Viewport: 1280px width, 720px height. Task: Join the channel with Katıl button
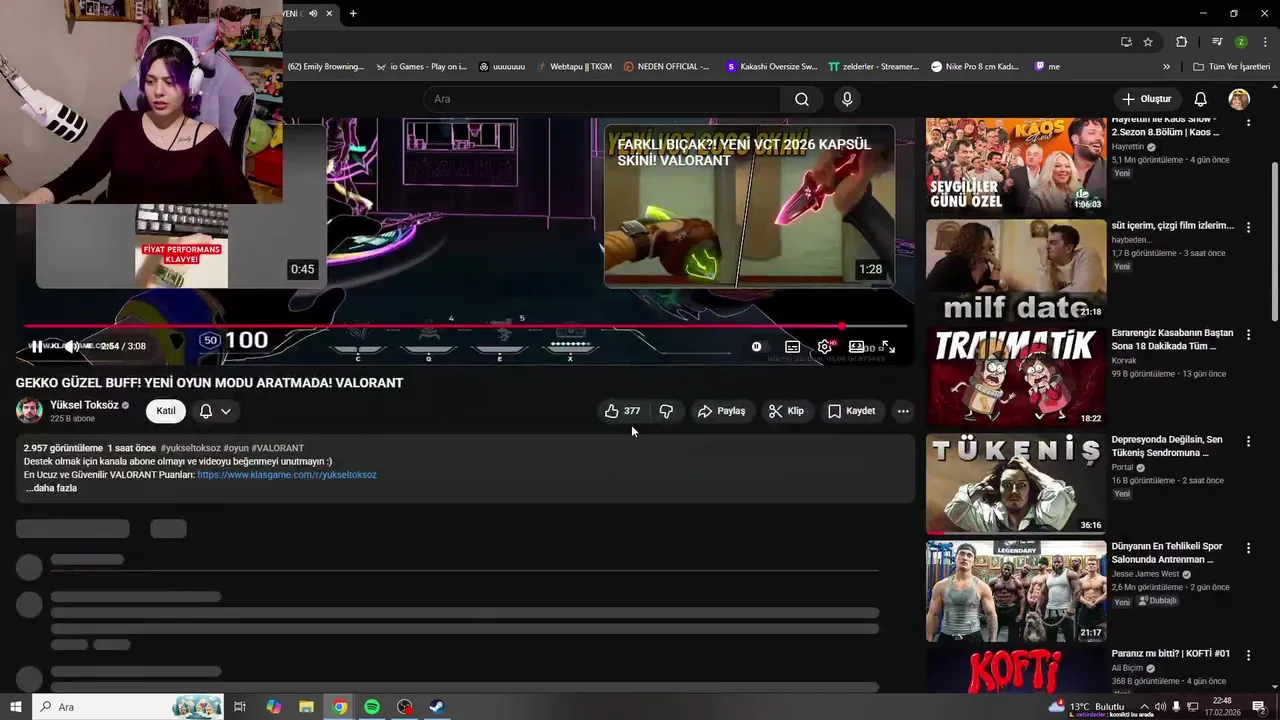[166, 411]
